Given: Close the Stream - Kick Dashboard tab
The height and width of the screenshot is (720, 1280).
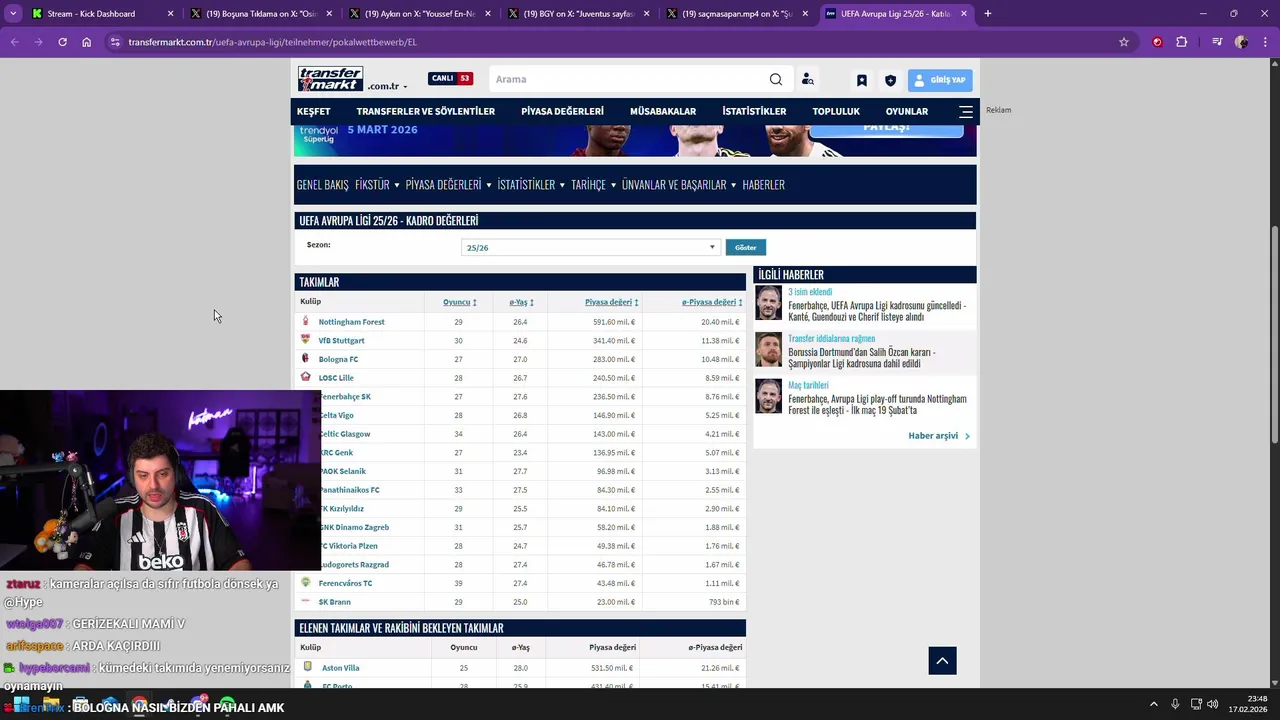Looking at the screenshot, I should pos(170,14).
